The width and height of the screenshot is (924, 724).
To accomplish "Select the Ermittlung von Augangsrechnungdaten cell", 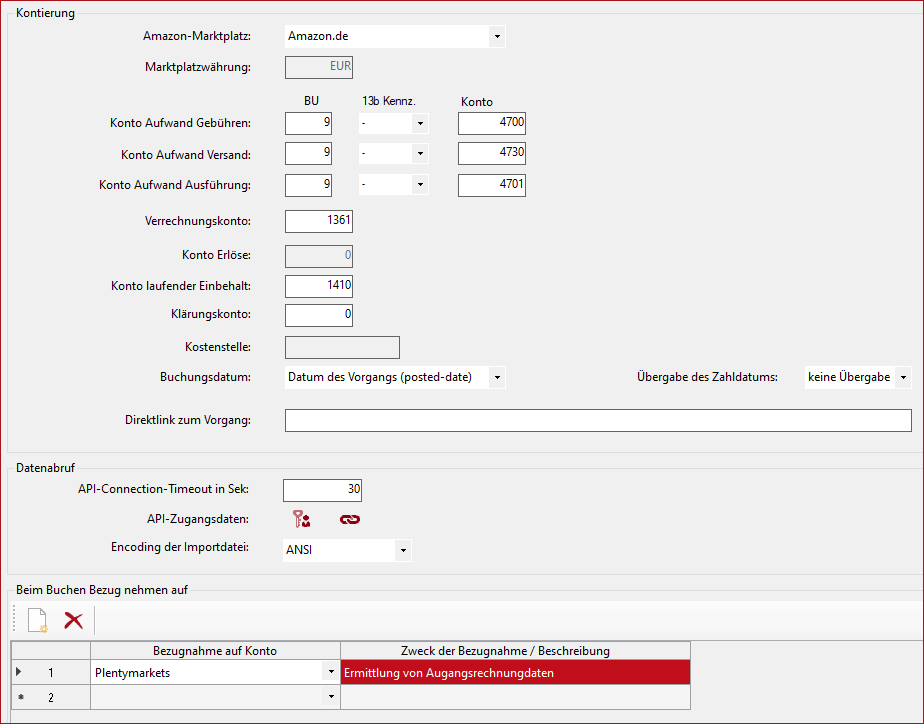I will [x=515, y=673].
